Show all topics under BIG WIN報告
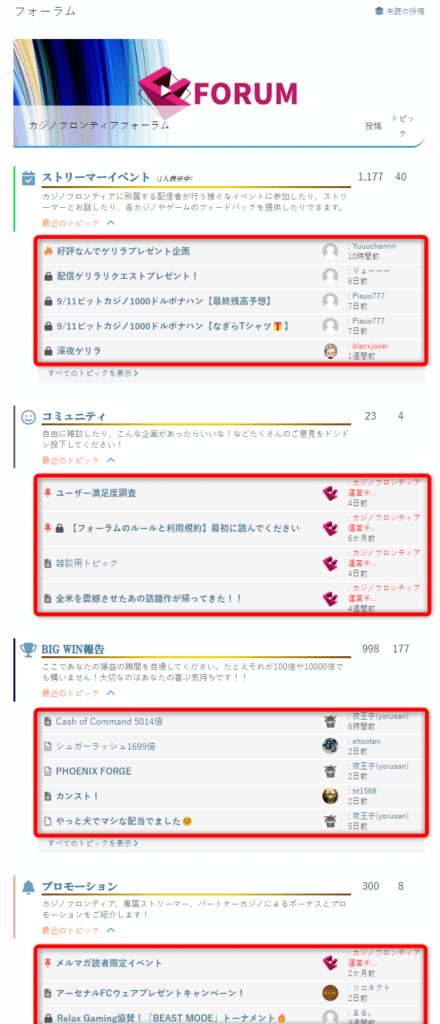Viewport: 440px width, 1024px height. pos(92,843)
